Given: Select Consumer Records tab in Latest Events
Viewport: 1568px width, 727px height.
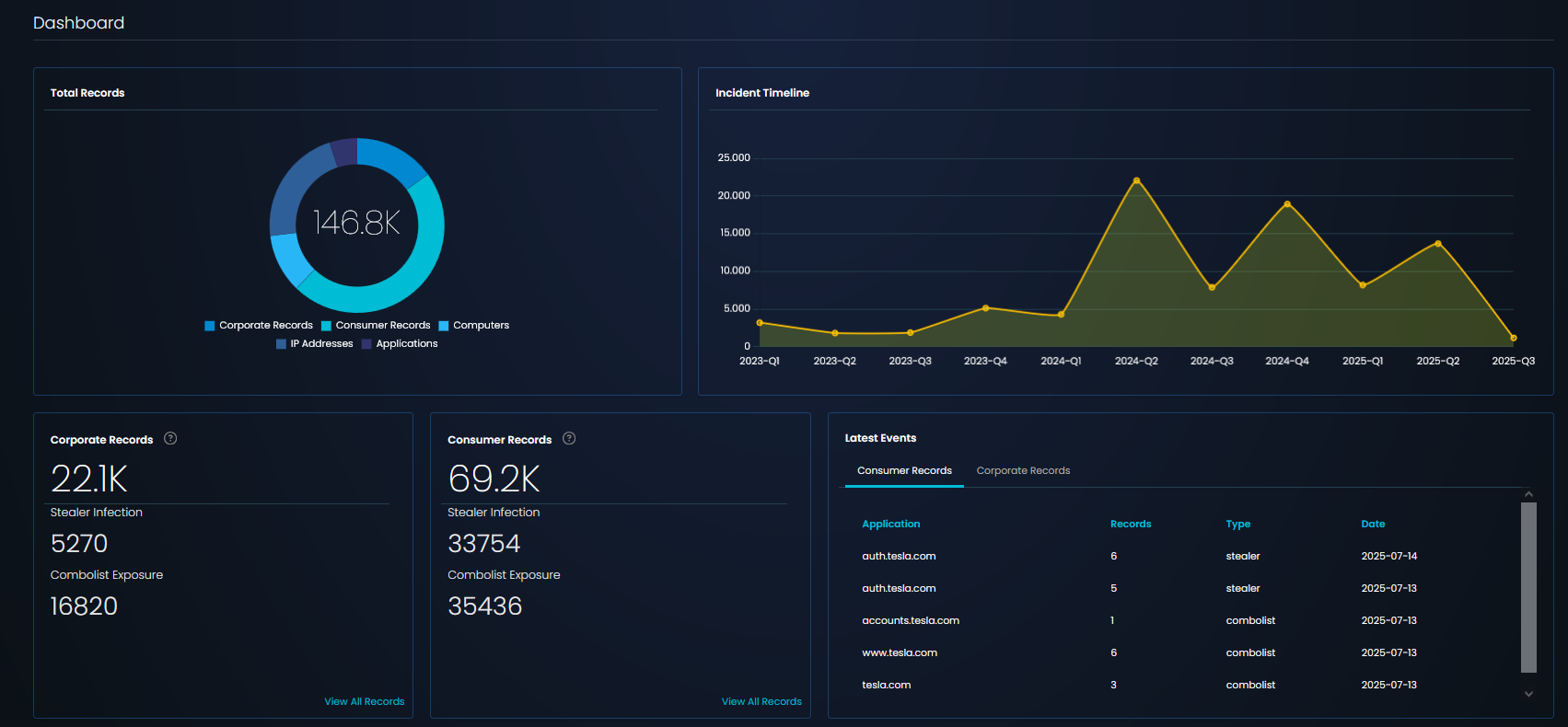Looking at the screenshot, I should pos(904,471).
